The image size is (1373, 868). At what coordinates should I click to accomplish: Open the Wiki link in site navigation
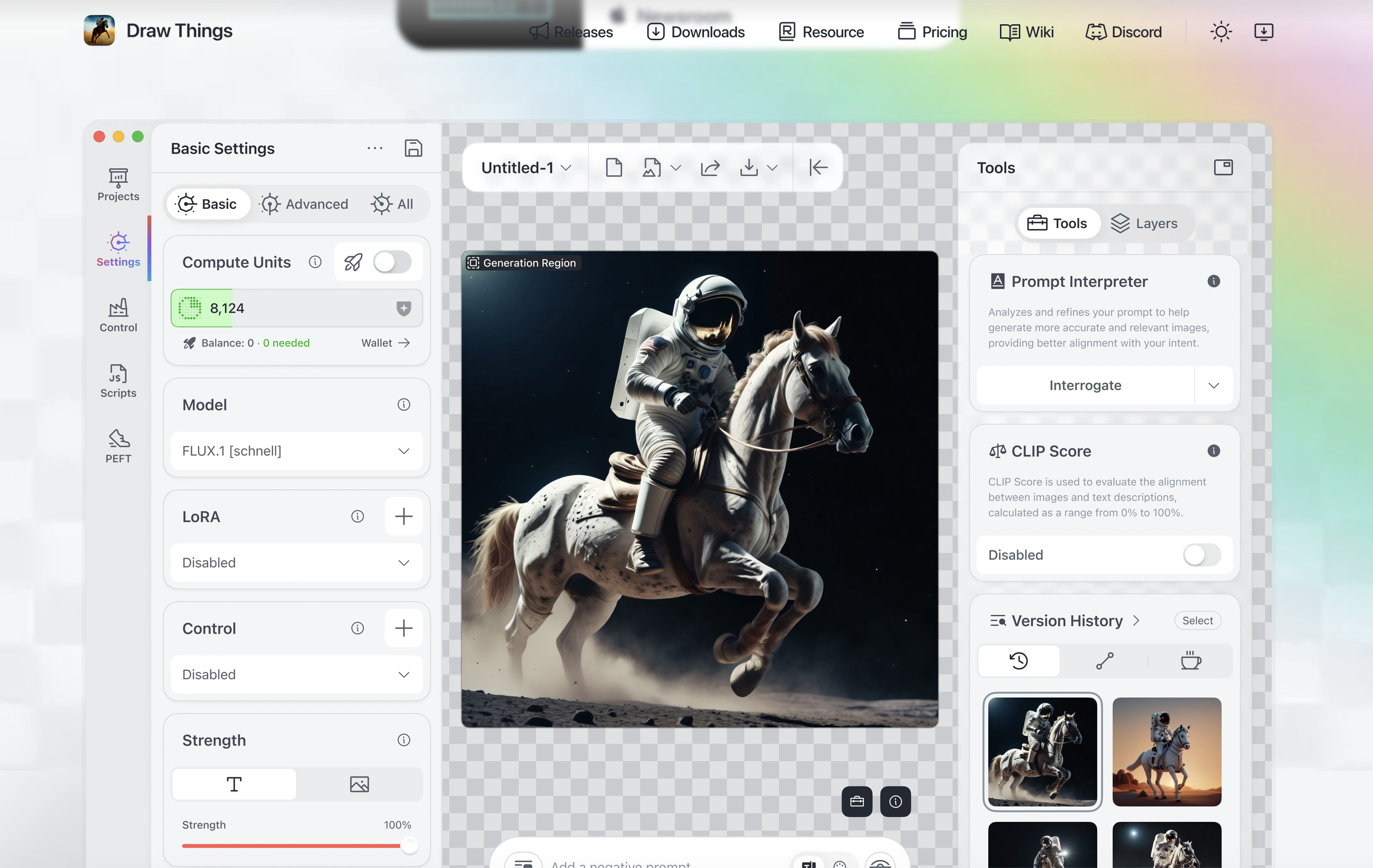pyautogui.click(x=1027, y=32)
